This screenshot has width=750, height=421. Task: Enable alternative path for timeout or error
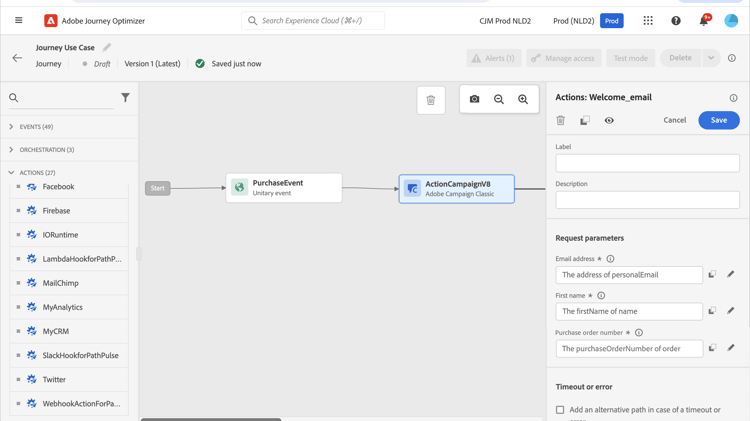[560, 410]
